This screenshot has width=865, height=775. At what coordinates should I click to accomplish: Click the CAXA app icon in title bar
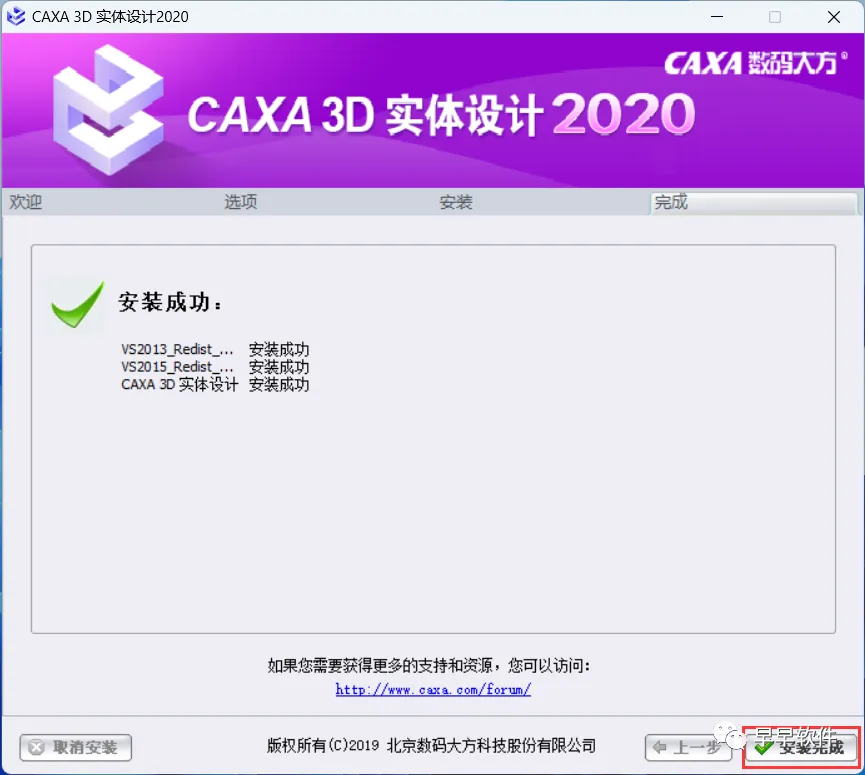coord(16,17)
